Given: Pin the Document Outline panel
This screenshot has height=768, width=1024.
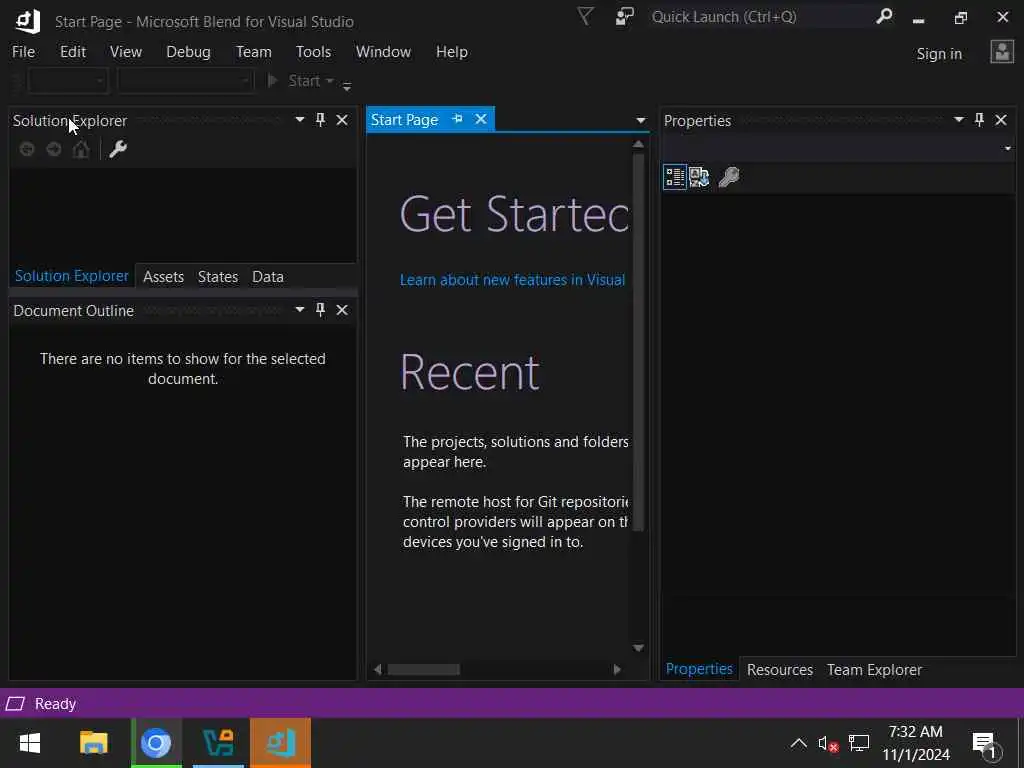Looking at the screenshot, I should point(321,310).
